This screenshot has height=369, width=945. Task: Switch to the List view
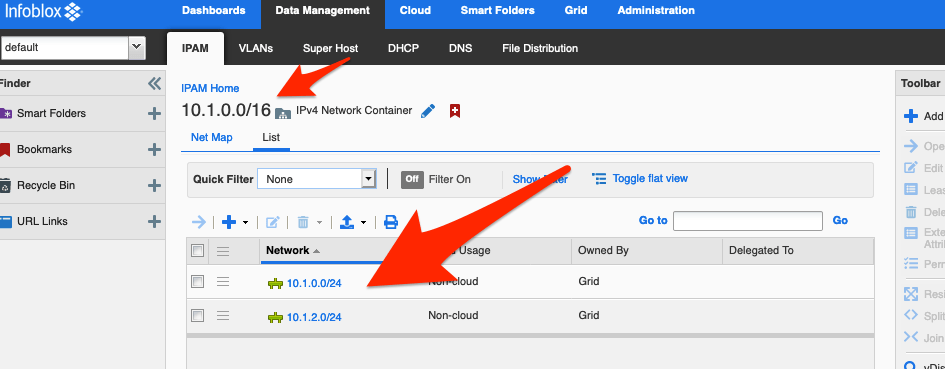[x=271, y=137]
